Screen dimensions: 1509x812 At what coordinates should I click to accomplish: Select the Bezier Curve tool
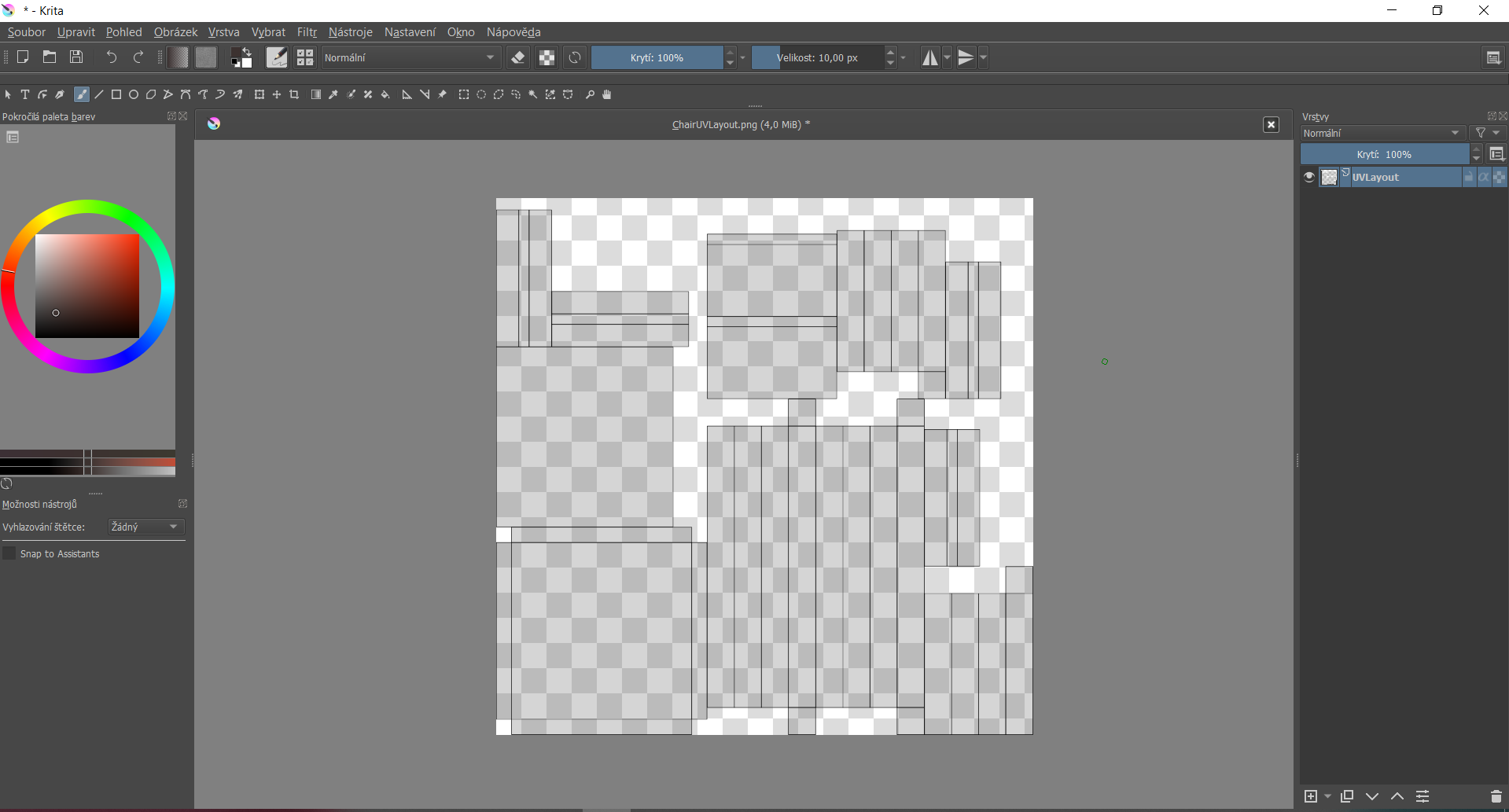coord(186,94)
